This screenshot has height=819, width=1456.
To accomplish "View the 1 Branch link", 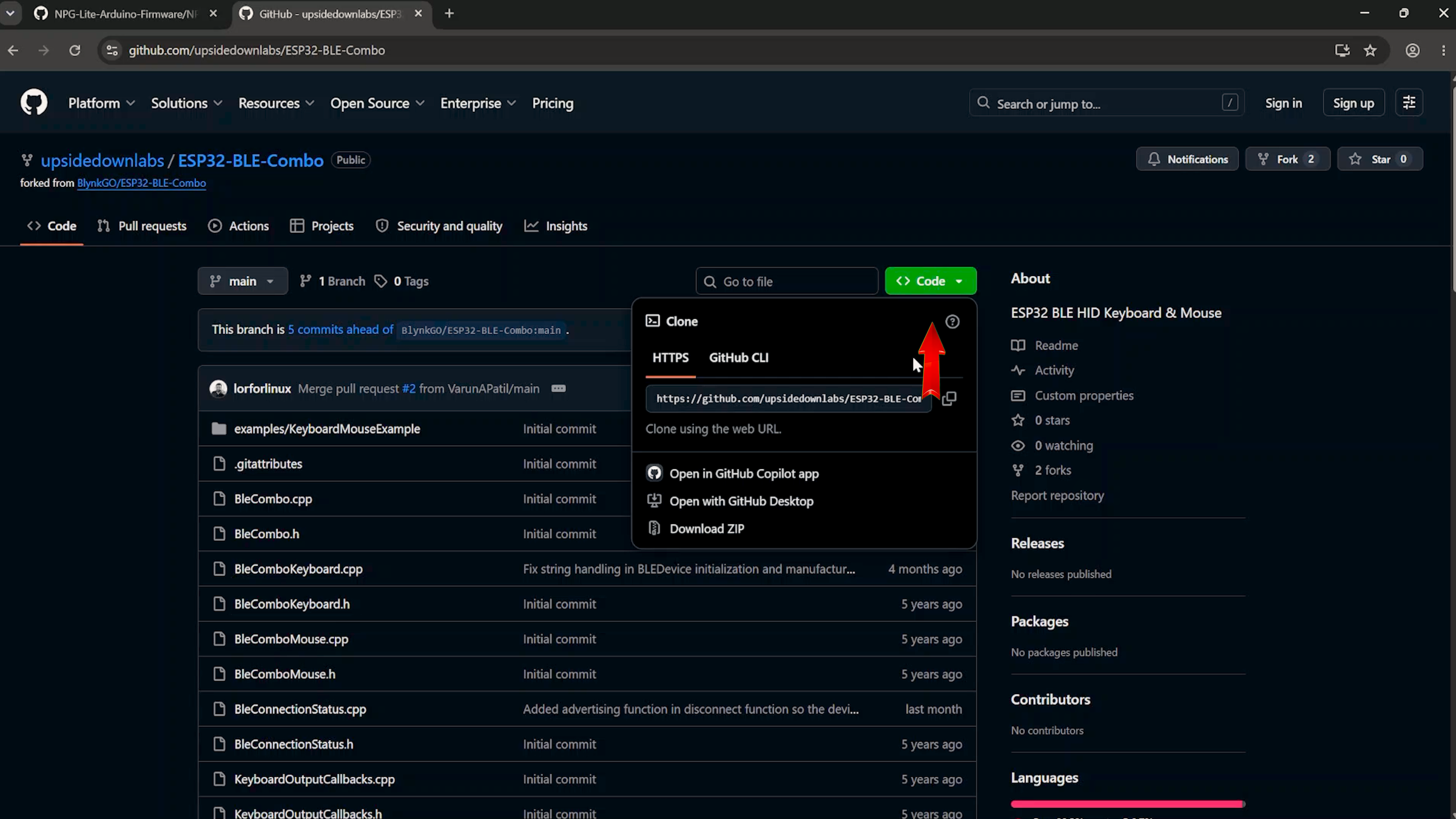I will coord(332,281).
